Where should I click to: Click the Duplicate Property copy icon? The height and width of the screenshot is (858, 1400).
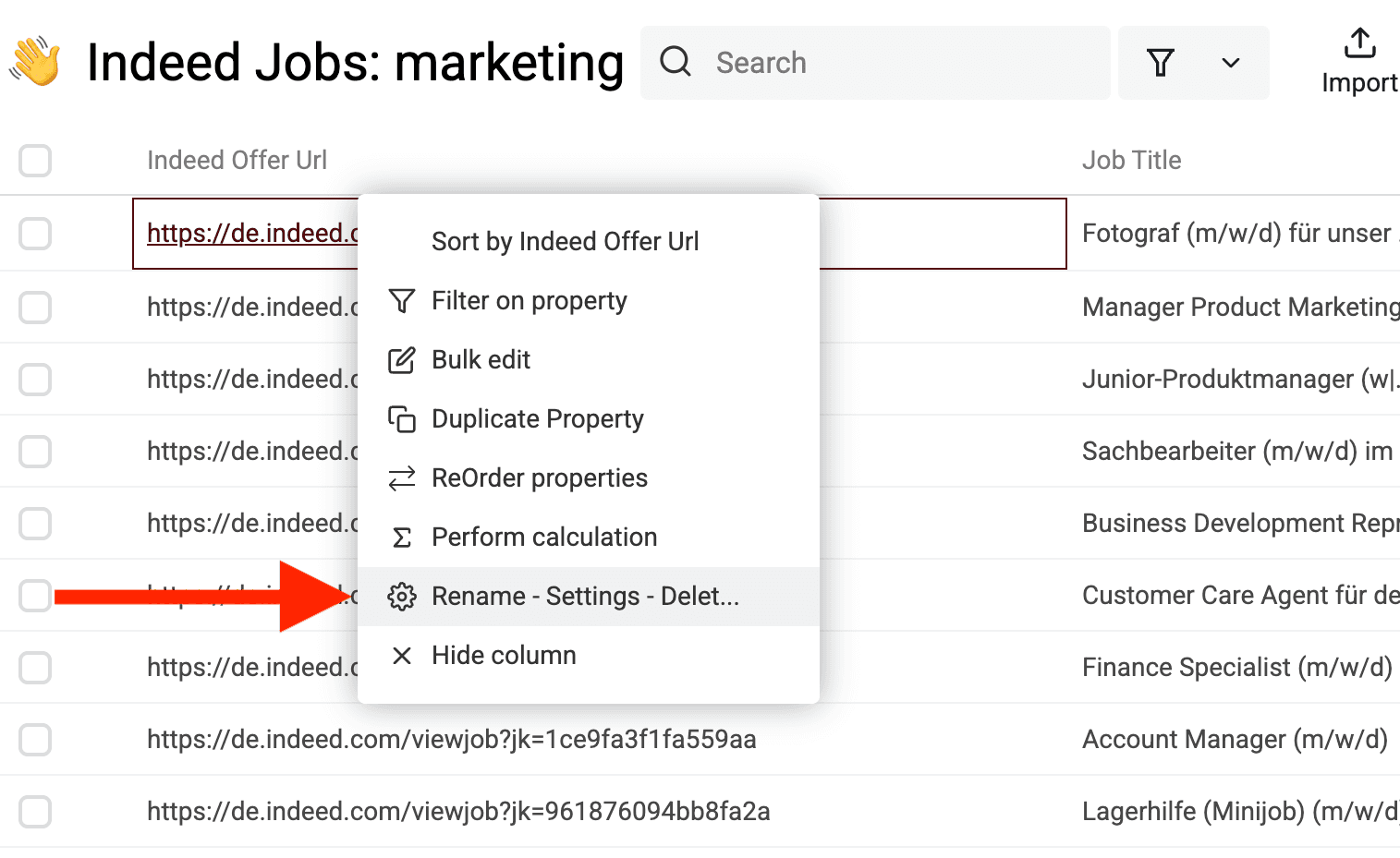[x=402, y=418]
